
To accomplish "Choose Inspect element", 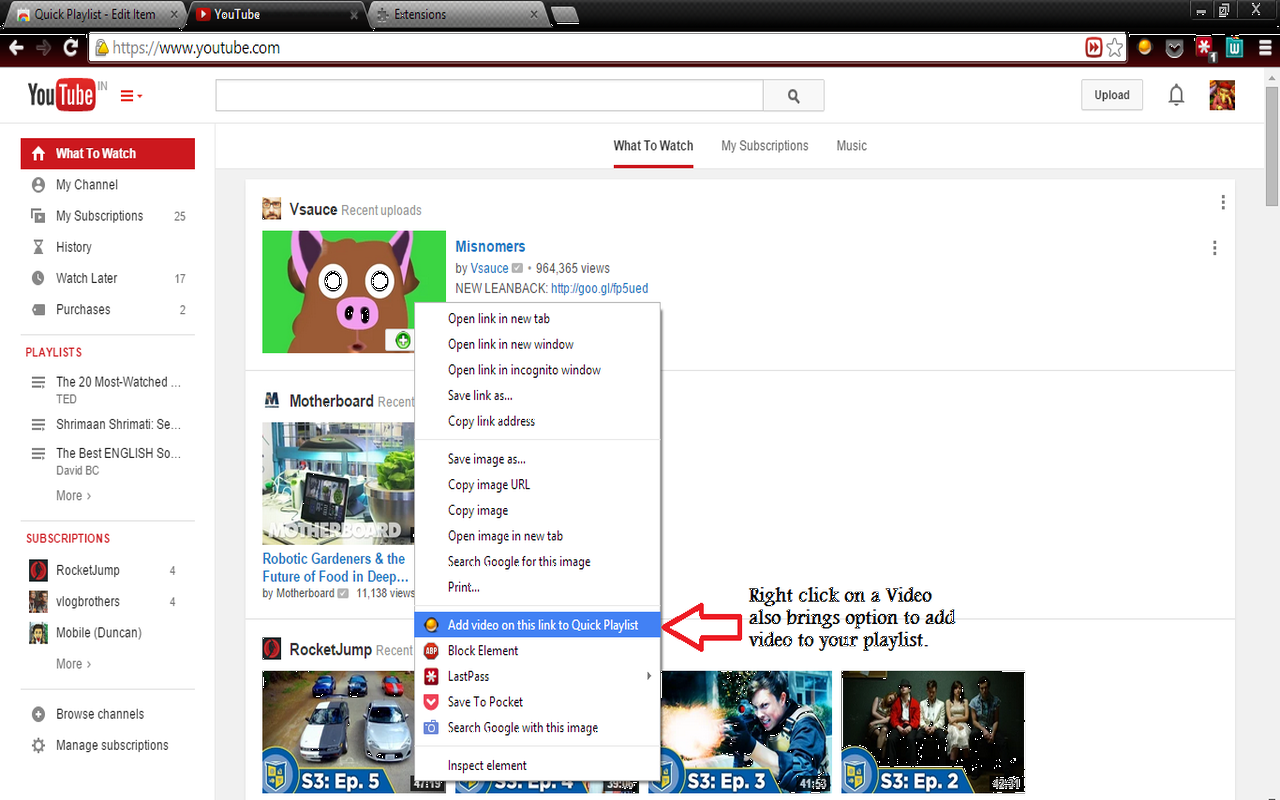I will (537, 766).
